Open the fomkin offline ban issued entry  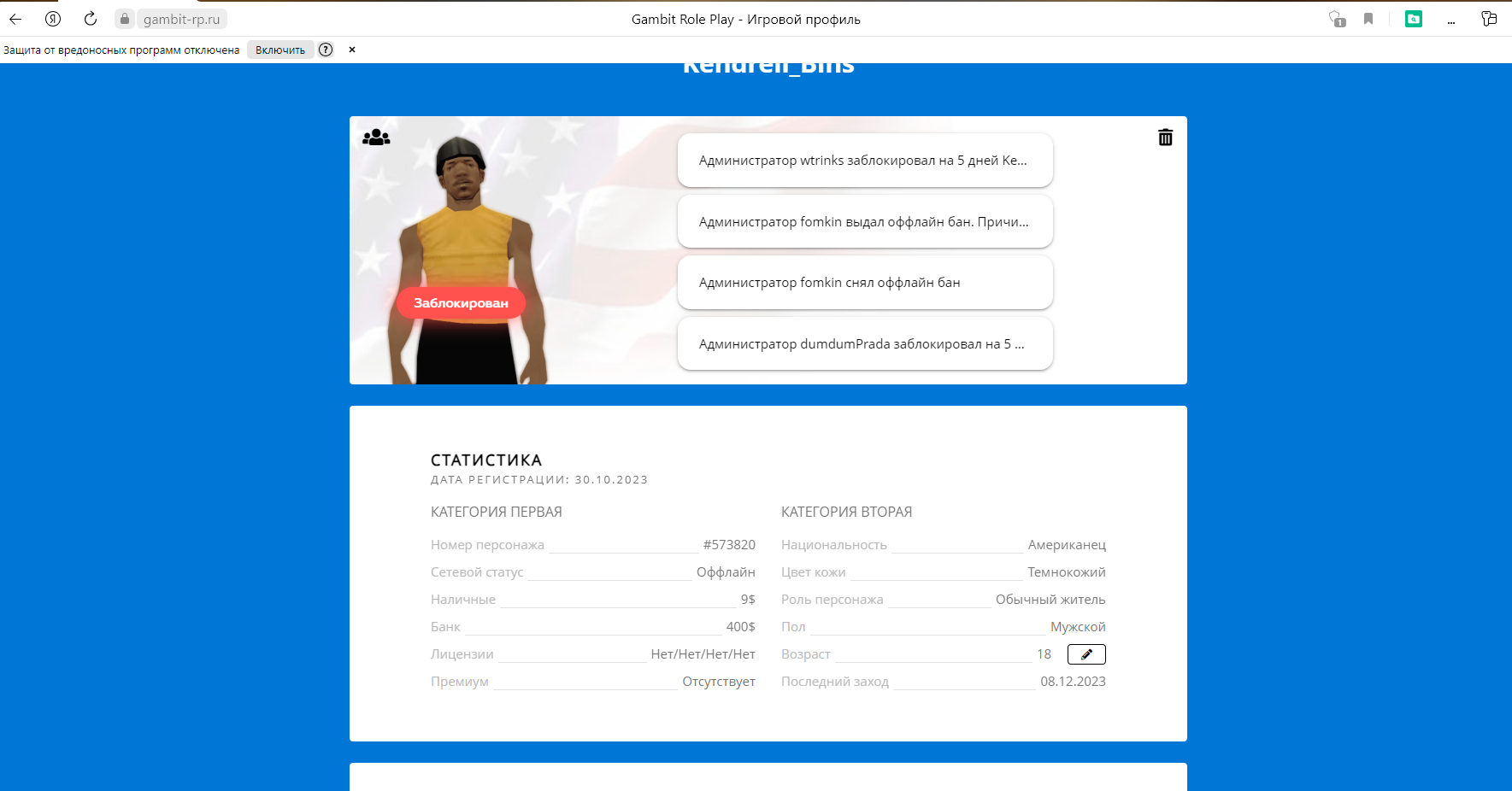click(864, 222)
